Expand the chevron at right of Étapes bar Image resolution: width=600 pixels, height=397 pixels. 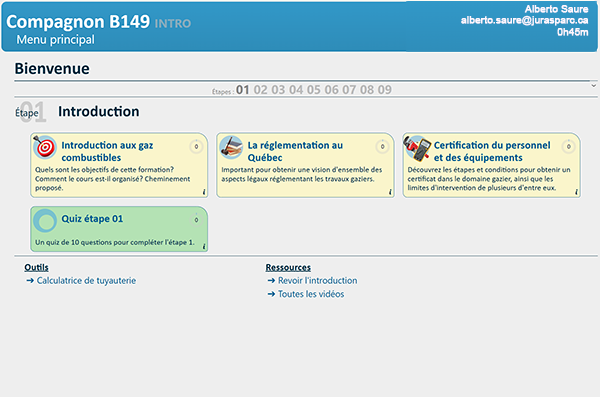(x=593, y=86)
